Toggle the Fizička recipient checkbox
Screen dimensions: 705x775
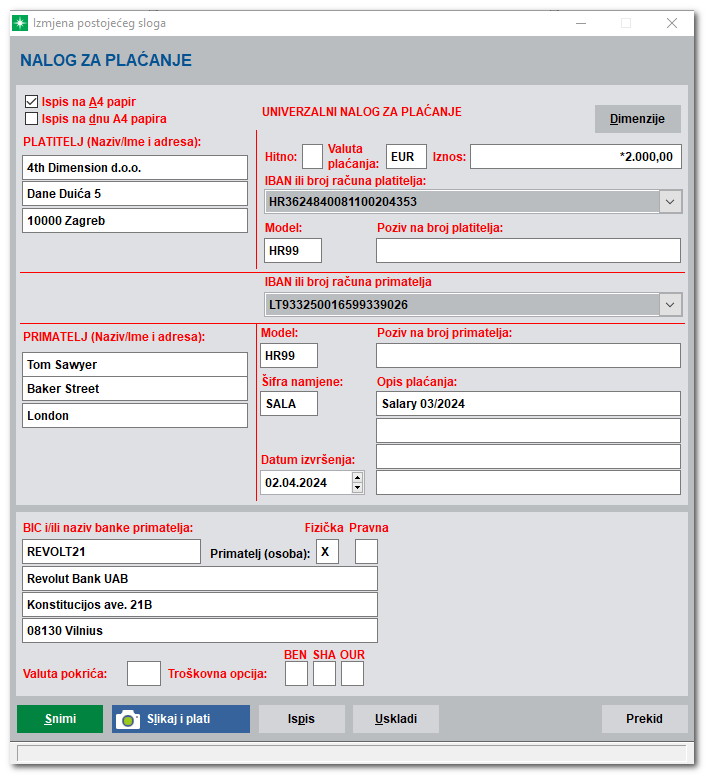[x=327, y=552]
